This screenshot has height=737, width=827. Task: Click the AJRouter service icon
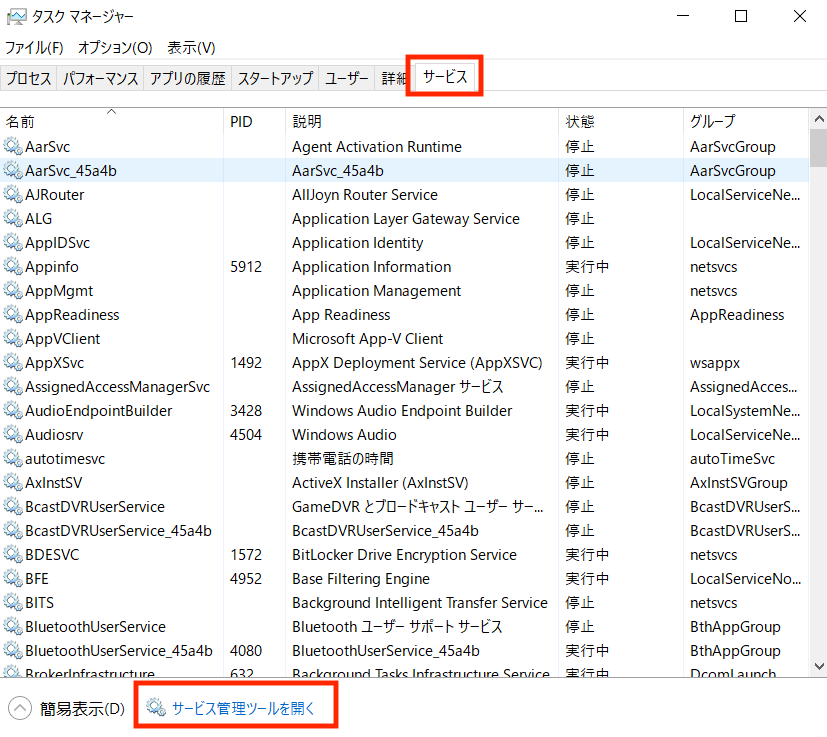(14, 194)
